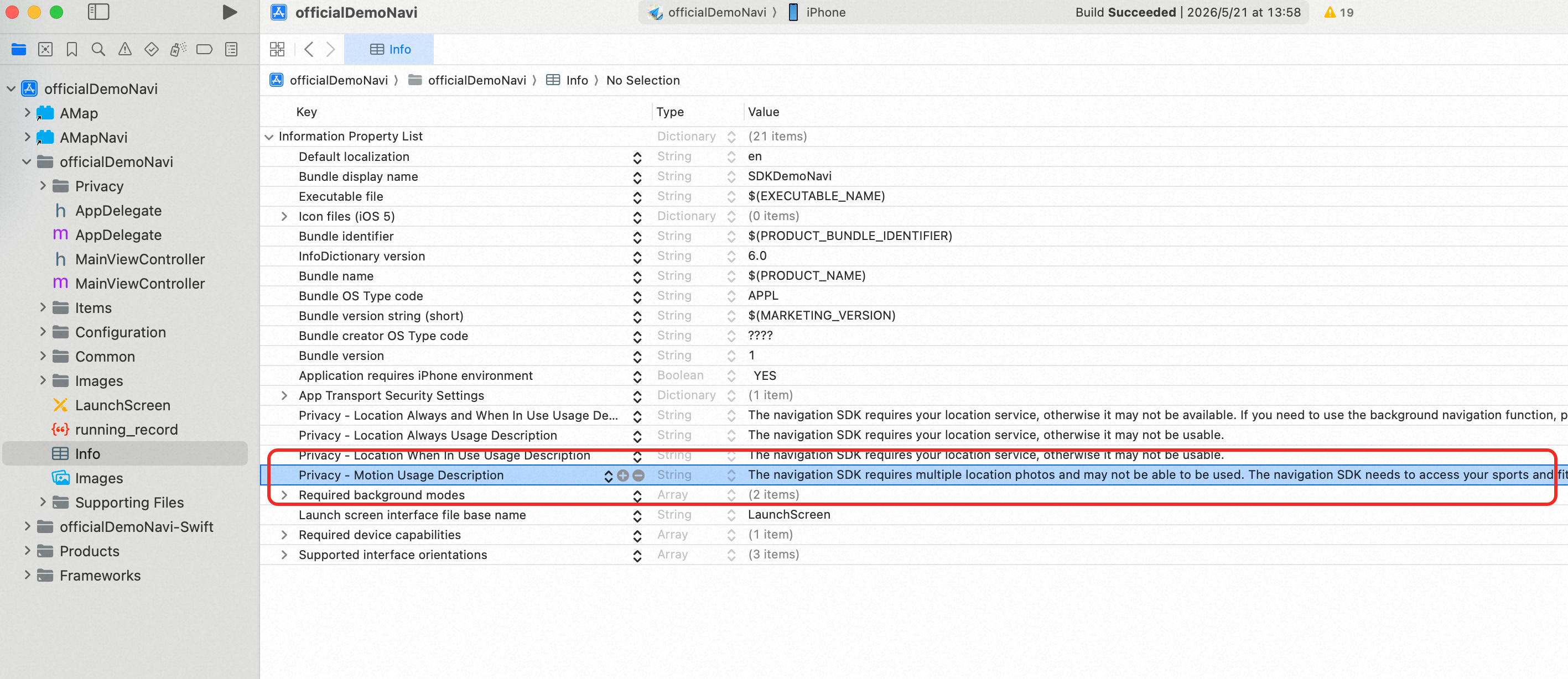Expand the Items folder
1568x679 pixels.
pos(43,308)
